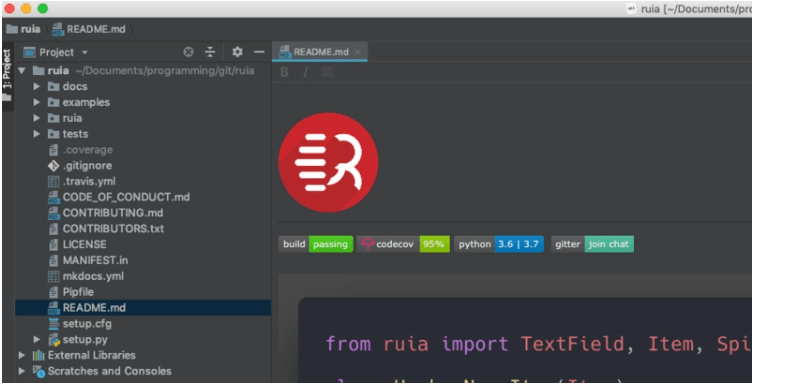Screen dimensions: 793x389
Task: Click the External Libraries icon
Action: pos(39,355)
